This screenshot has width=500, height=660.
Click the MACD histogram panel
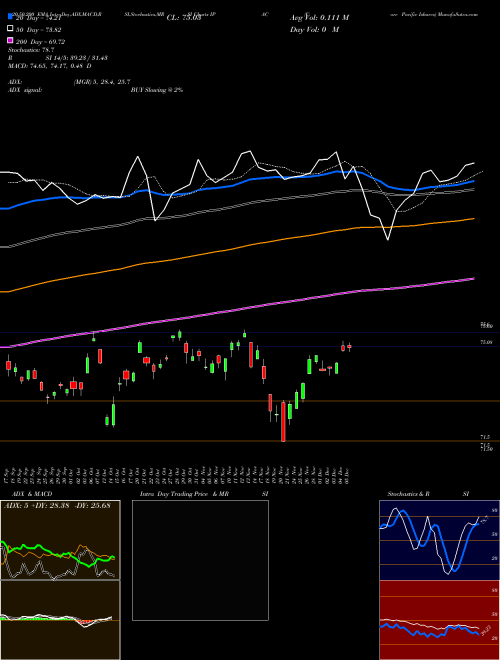60,620
